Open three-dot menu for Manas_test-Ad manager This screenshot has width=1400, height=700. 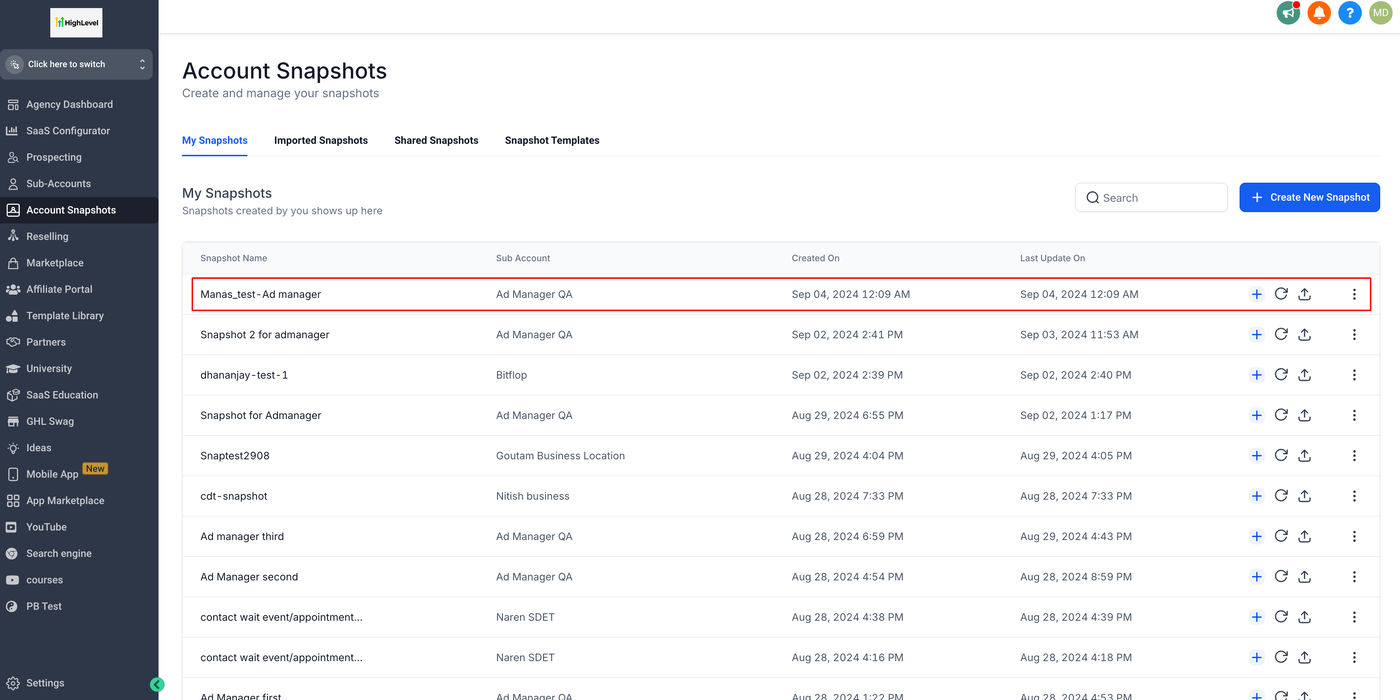click(1354, 294)
